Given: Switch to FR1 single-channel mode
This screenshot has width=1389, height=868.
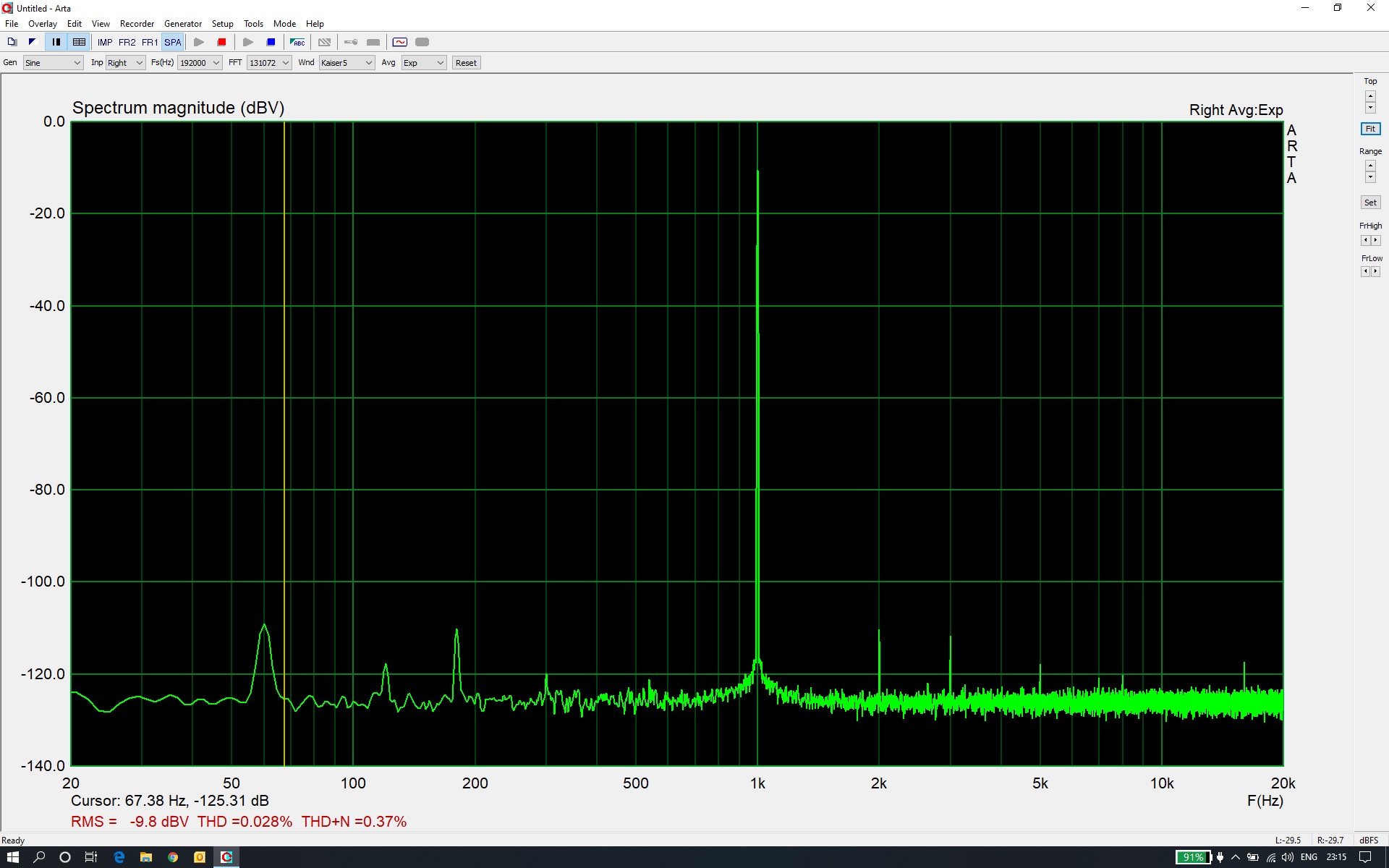Looking at the screenshot, I should [x=150, y=42].
